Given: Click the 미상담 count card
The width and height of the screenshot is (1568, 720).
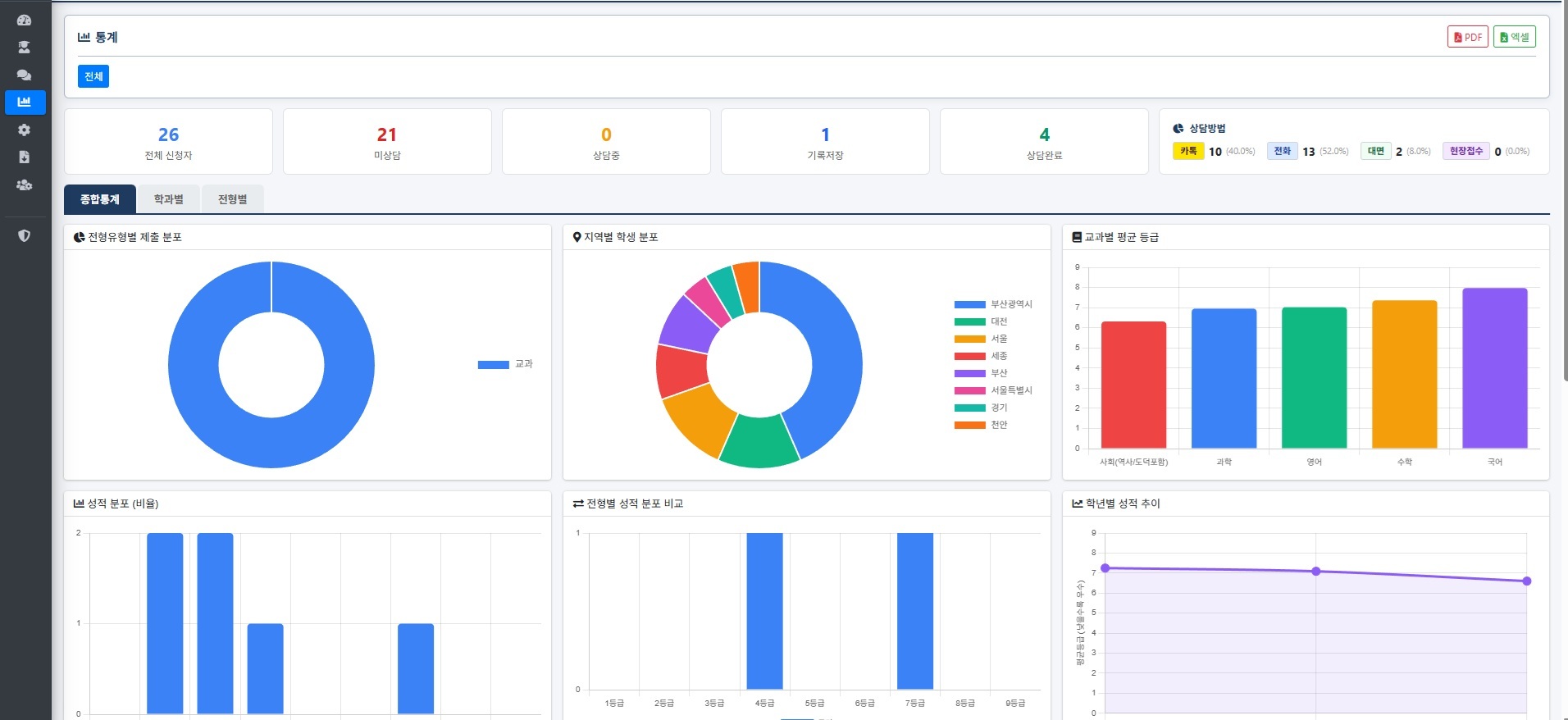Looking at the screenshot, I should (x=387, y=142).
